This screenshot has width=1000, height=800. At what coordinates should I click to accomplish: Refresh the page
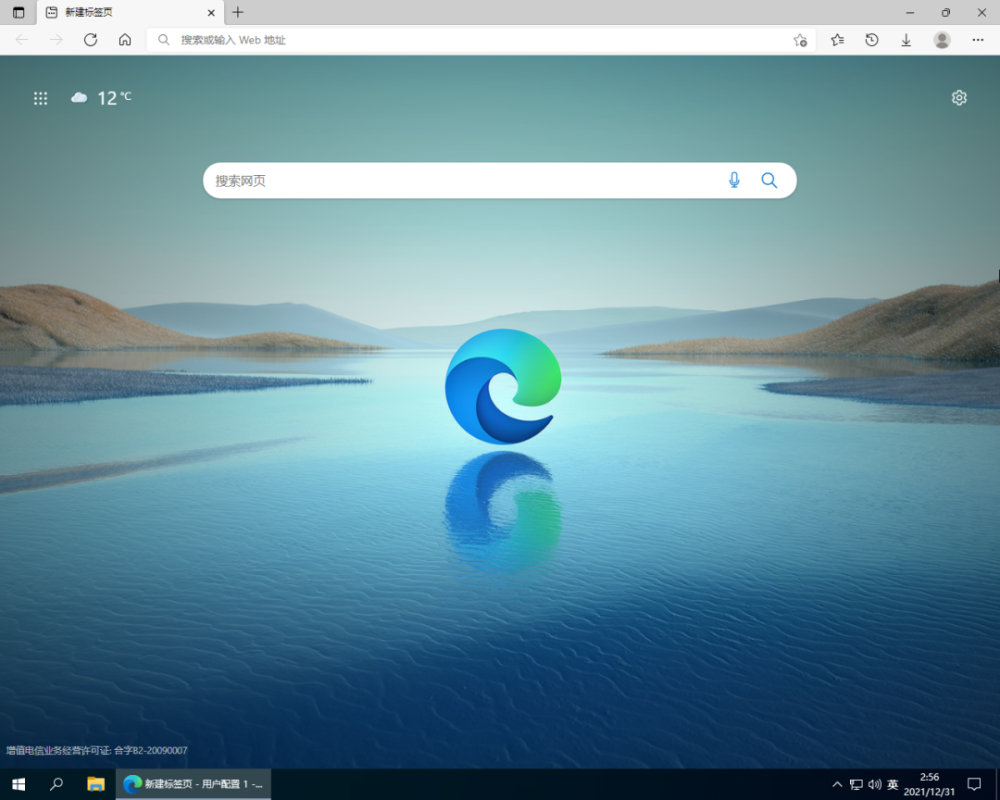click(x=91, y=40)
